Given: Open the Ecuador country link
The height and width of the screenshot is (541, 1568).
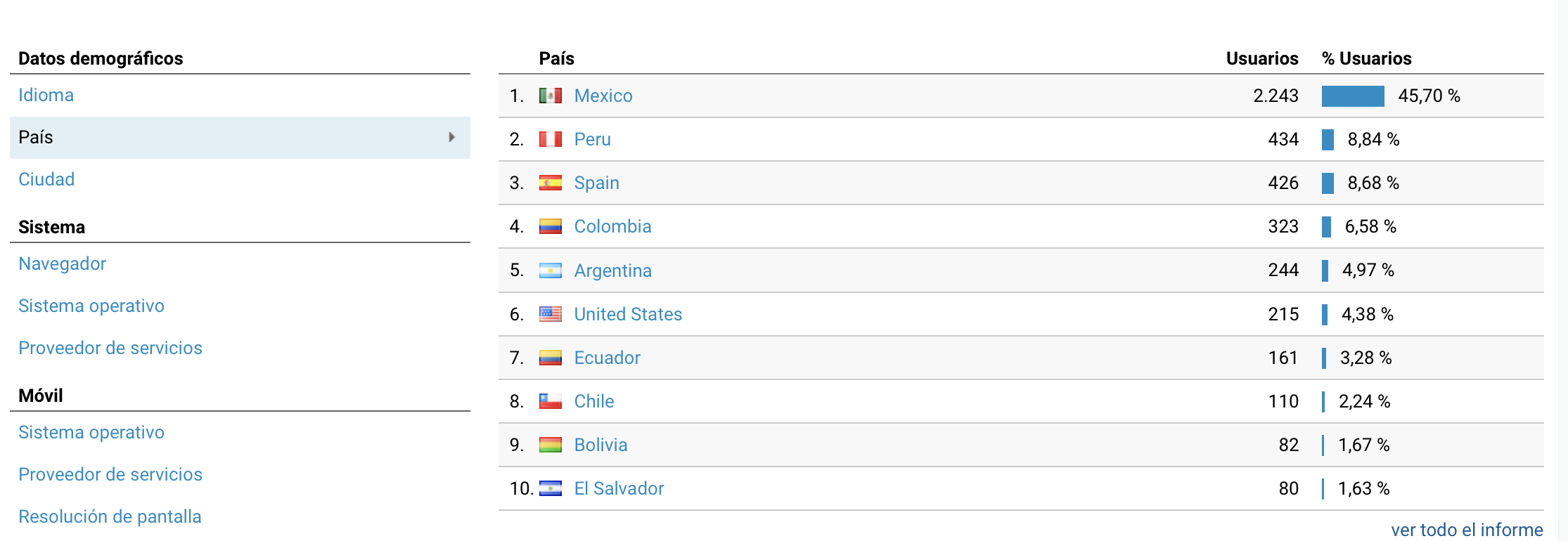Looking at the screenshot, I should pyautogui.click(x=607, y=358).
